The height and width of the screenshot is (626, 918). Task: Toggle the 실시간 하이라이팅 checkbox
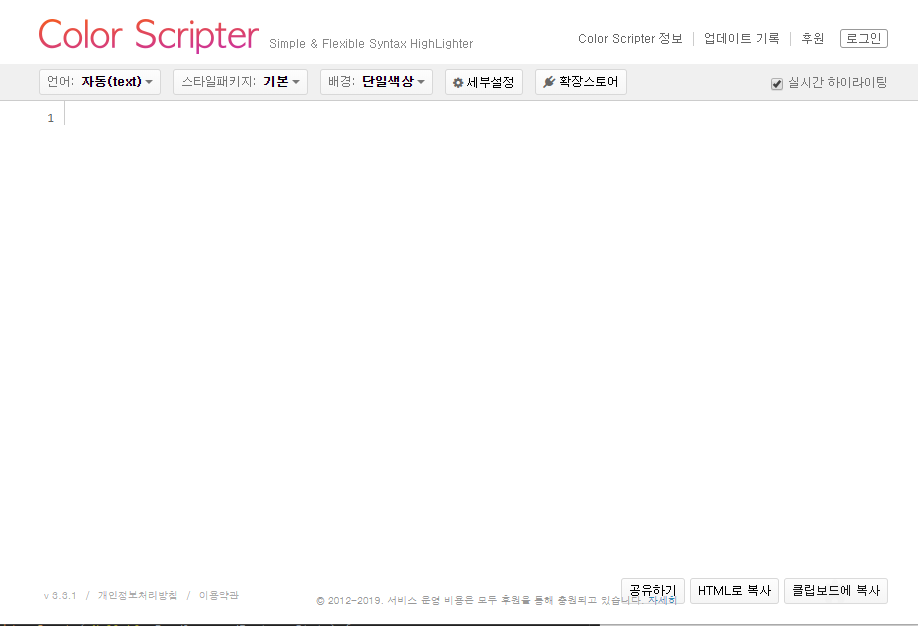[x=777, y=84]
